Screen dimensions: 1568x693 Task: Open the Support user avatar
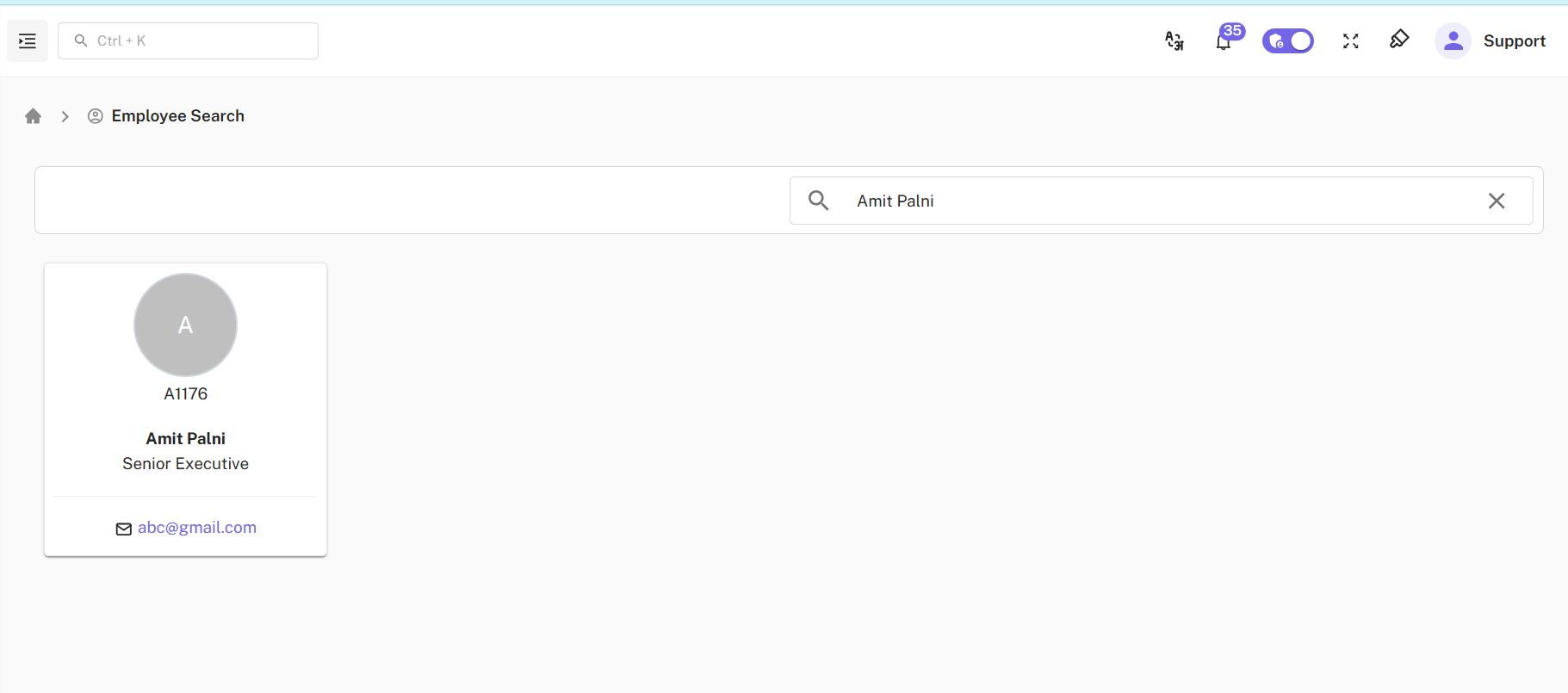point(1453,40)
